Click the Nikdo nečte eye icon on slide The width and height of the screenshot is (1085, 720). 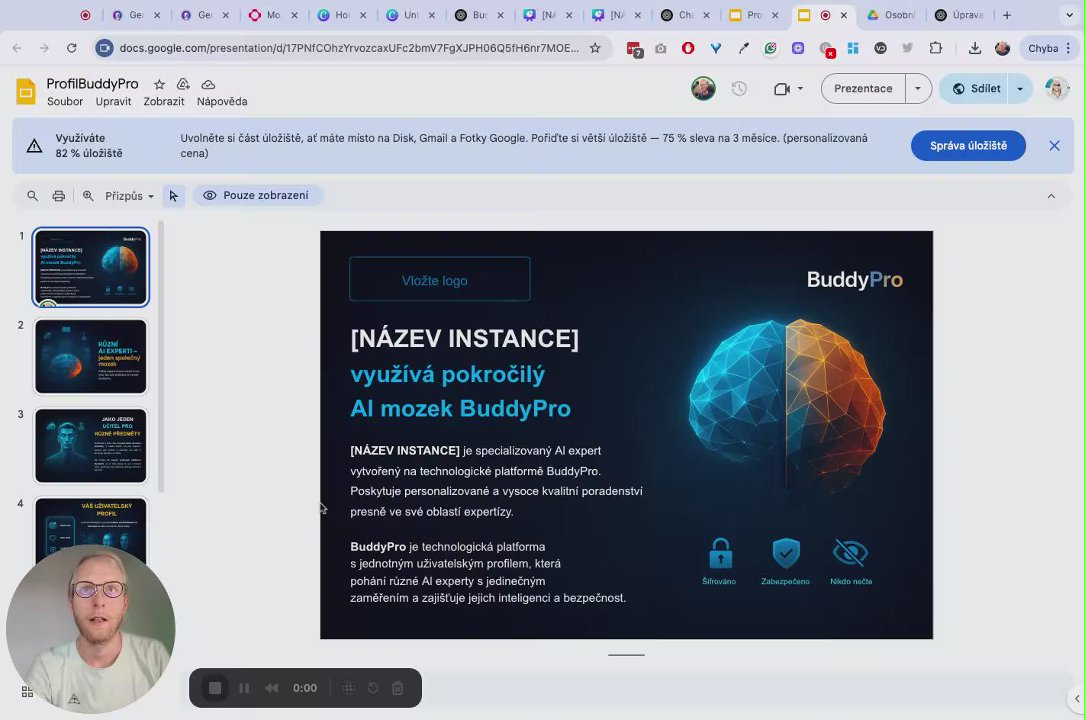850,553
